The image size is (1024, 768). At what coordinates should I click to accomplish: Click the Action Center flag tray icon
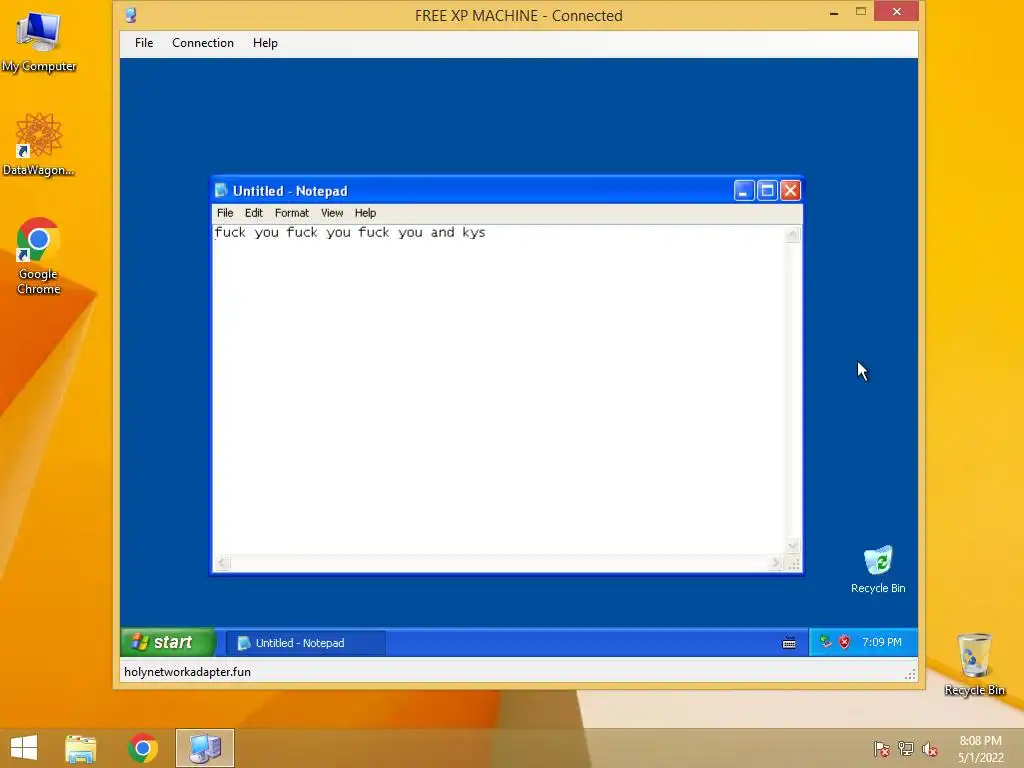coord(882,749)
